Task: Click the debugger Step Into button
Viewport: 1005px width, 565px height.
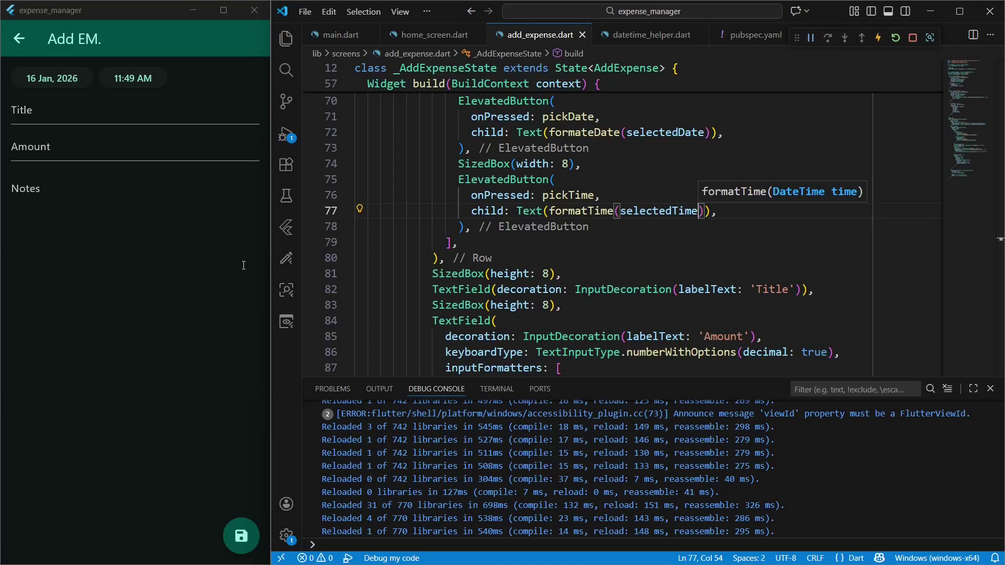Action: [x=845, y=38]
